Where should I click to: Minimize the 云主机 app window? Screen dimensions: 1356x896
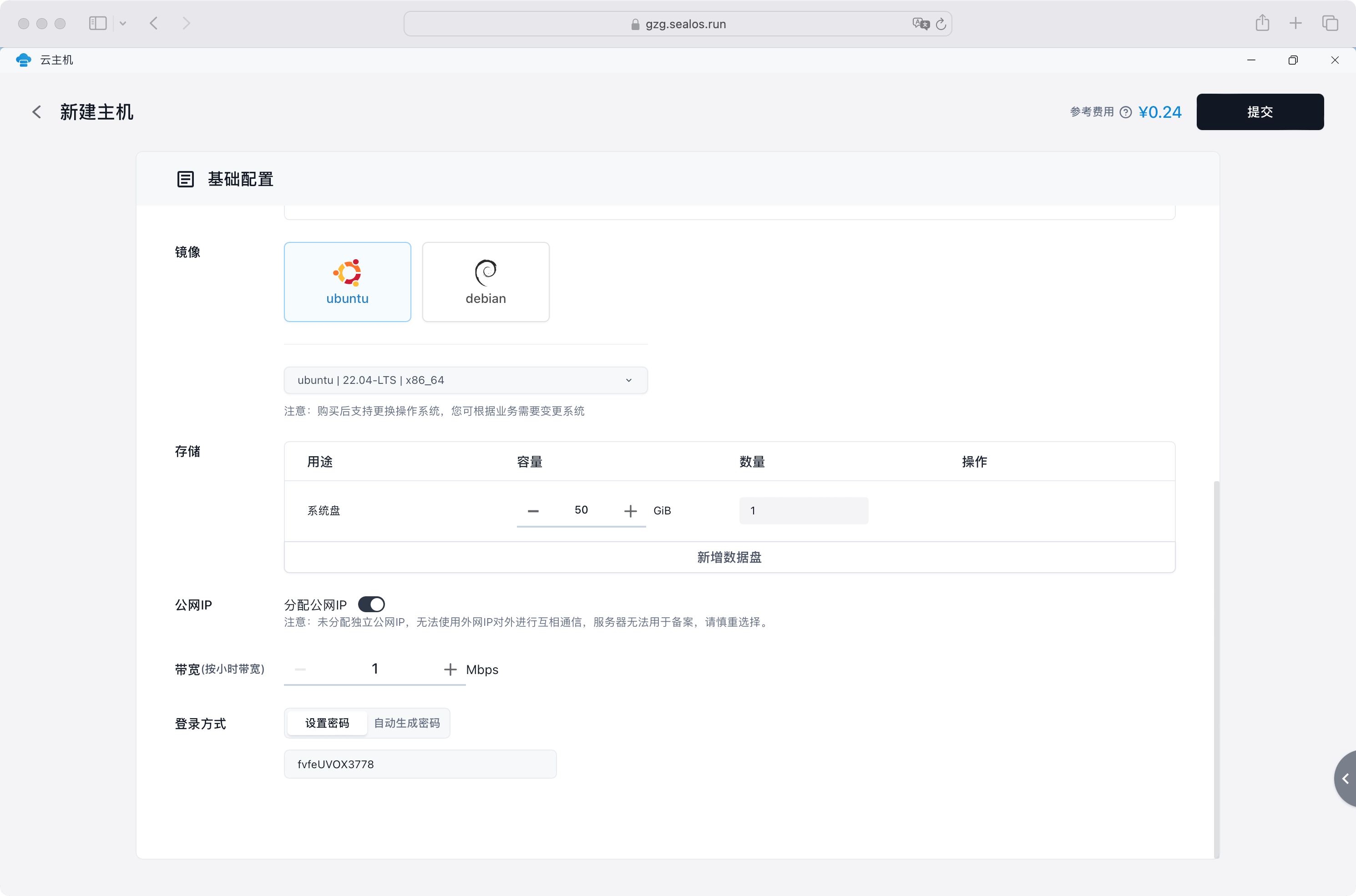click(x=1251, y=60)
